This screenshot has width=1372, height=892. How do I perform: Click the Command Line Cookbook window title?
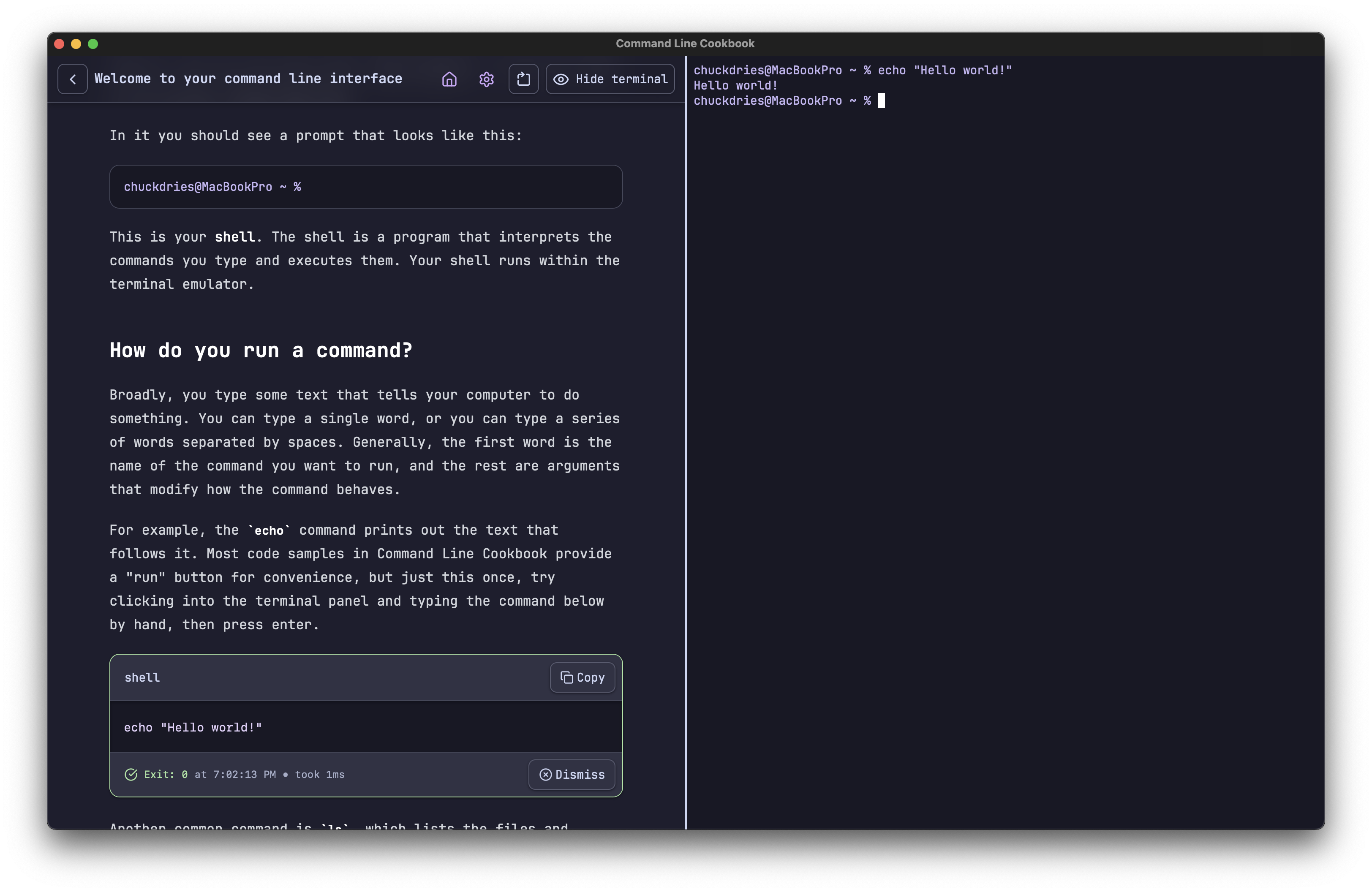[685, 43]
